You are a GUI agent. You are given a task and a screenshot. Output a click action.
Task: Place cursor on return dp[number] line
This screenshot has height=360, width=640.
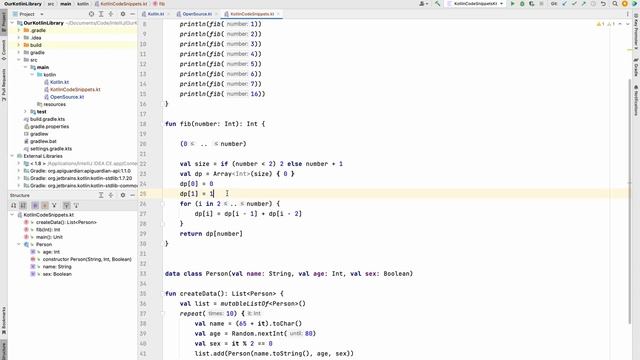[x=211, y=233]
